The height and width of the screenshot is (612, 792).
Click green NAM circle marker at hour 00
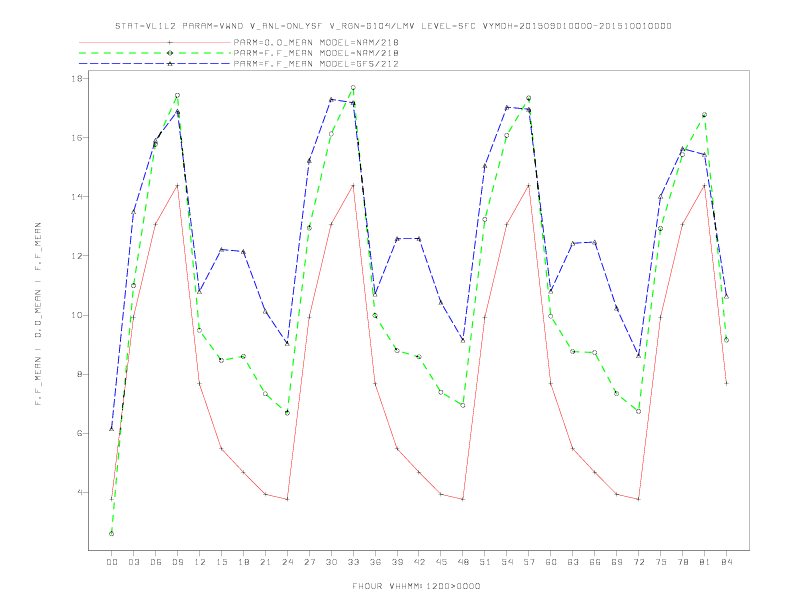[x=112, y=534]
